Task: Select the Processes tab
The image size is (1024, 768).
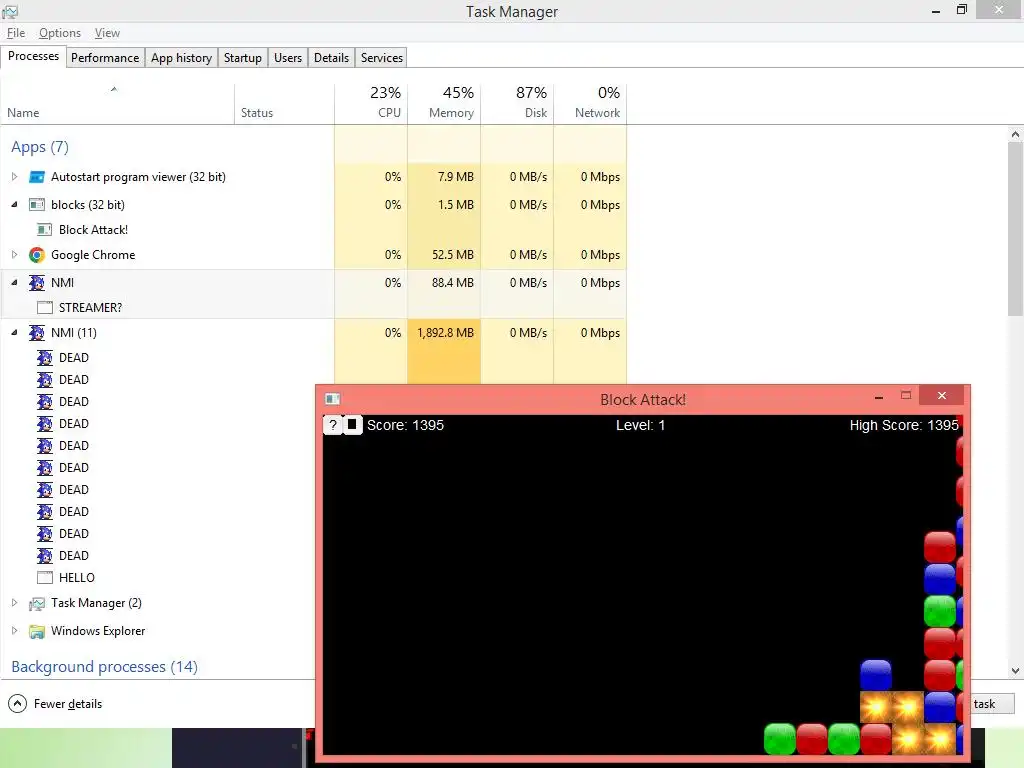Action: 33,56
